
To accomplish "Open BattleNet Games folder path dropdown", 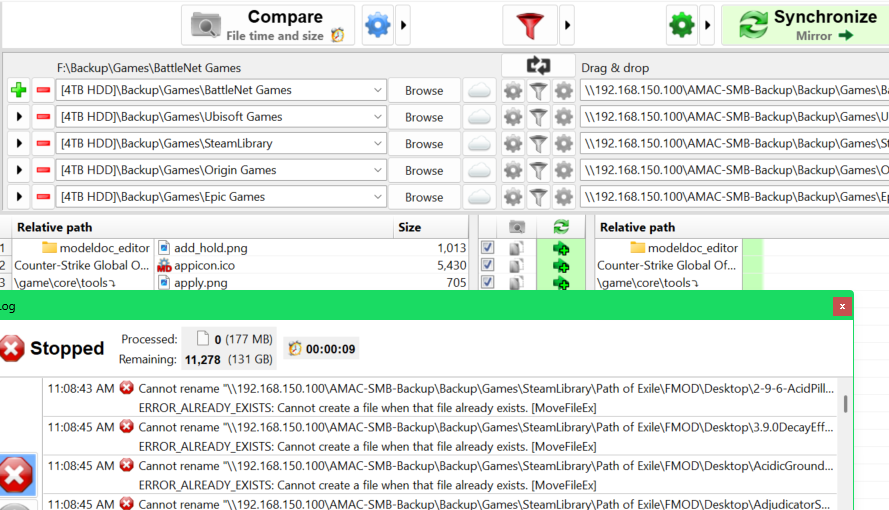I will pyautogui.click(x=378, y=90).
